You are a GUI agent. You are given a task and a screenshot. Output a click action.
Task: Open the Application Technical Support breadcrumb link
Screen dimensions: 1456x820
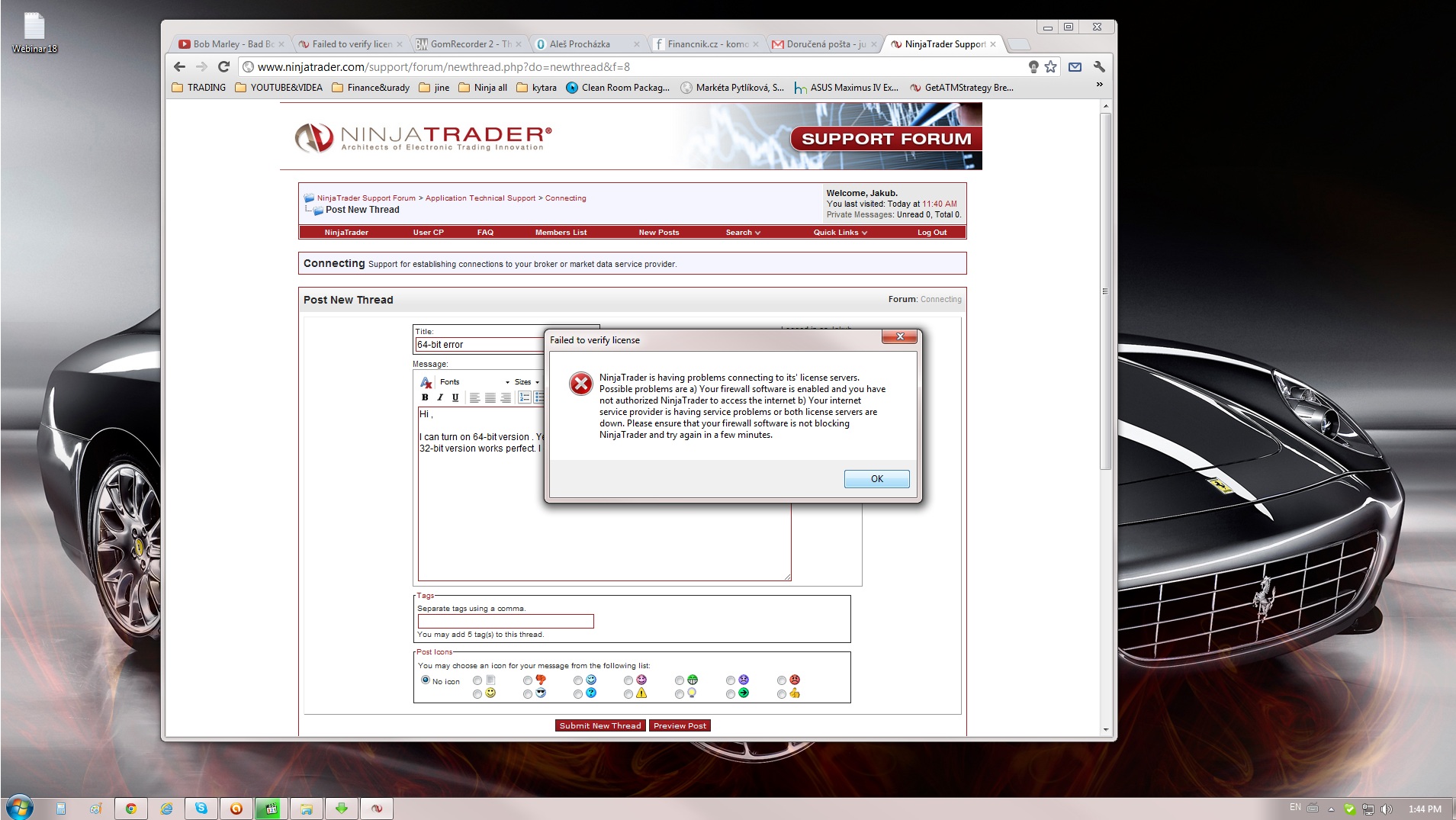click(481, 198)
